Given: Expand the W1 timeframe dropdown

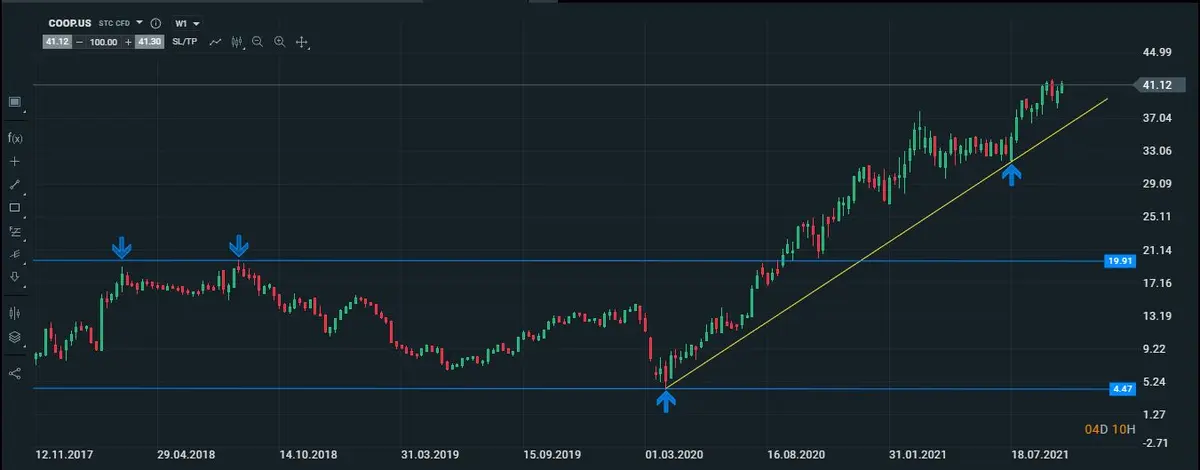Looking at the screenshot, I should [x=188, y=23].
